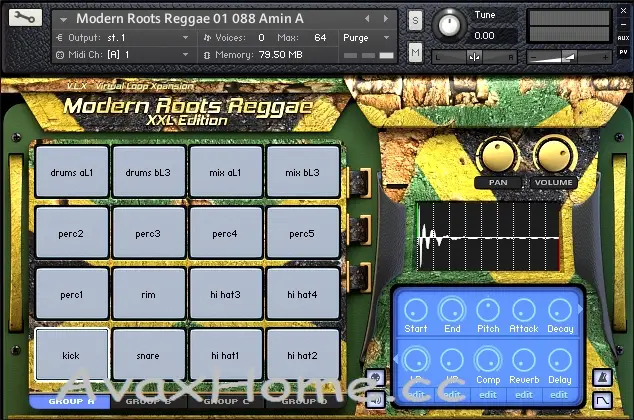Close the instrument with the X icon

(623, 11)
